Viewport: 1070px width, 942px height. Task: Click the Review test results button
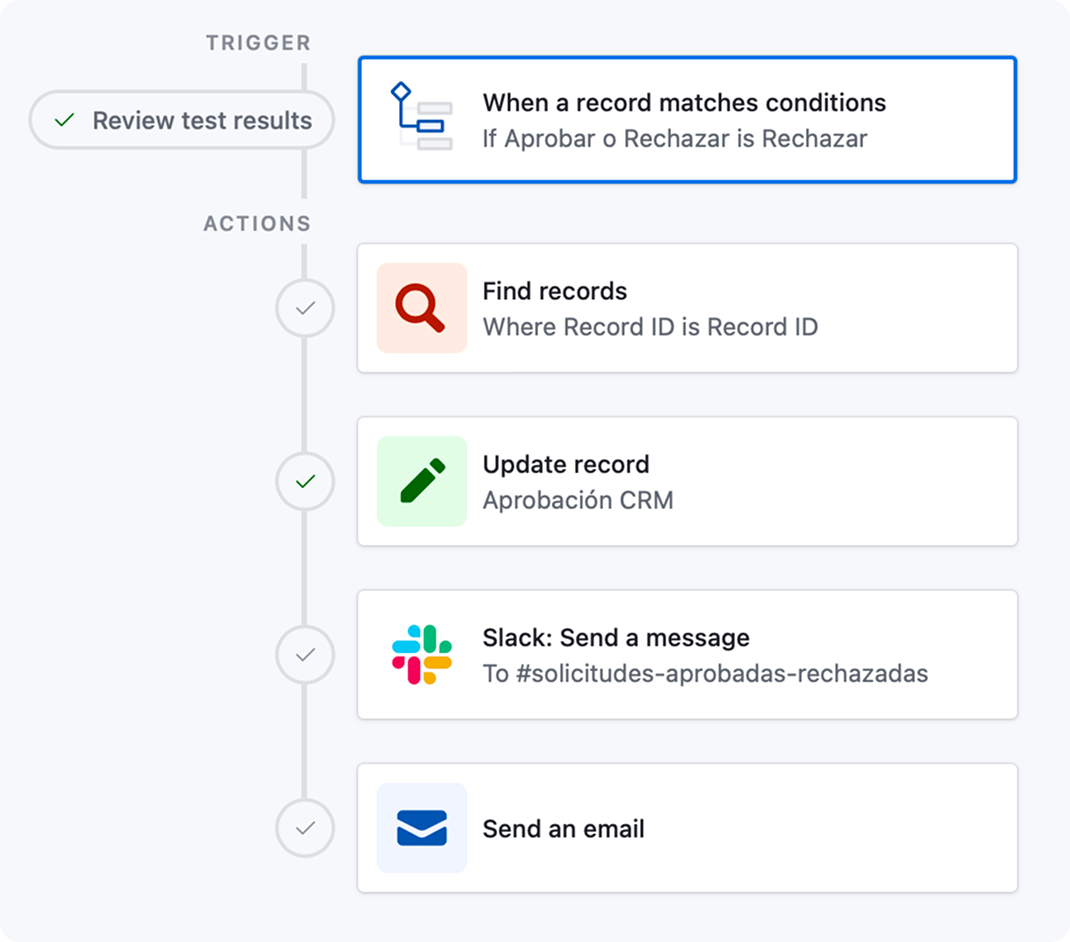pos(182,121)
